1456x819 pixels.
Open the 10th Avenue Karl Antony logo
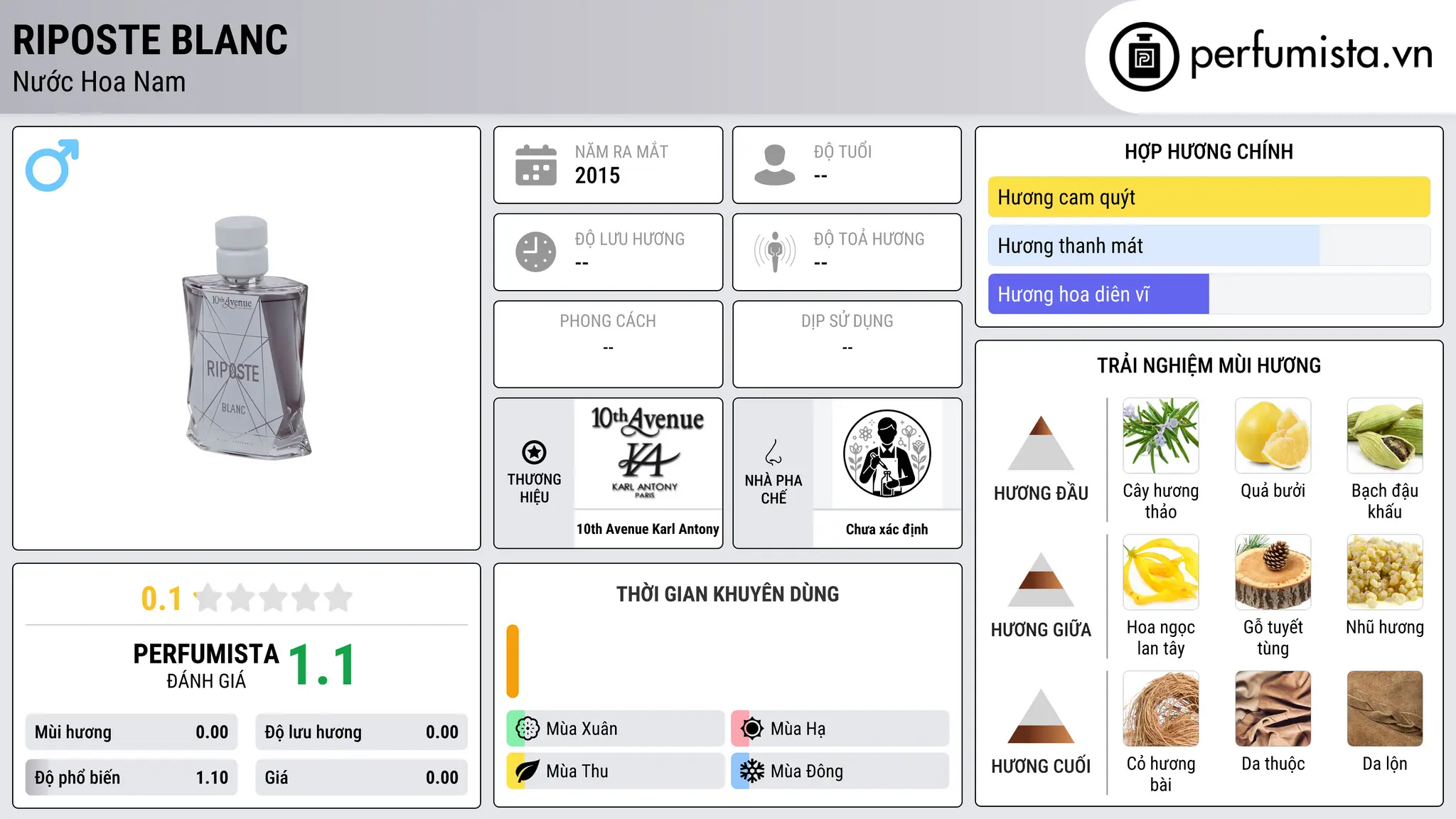click(648, 453)
